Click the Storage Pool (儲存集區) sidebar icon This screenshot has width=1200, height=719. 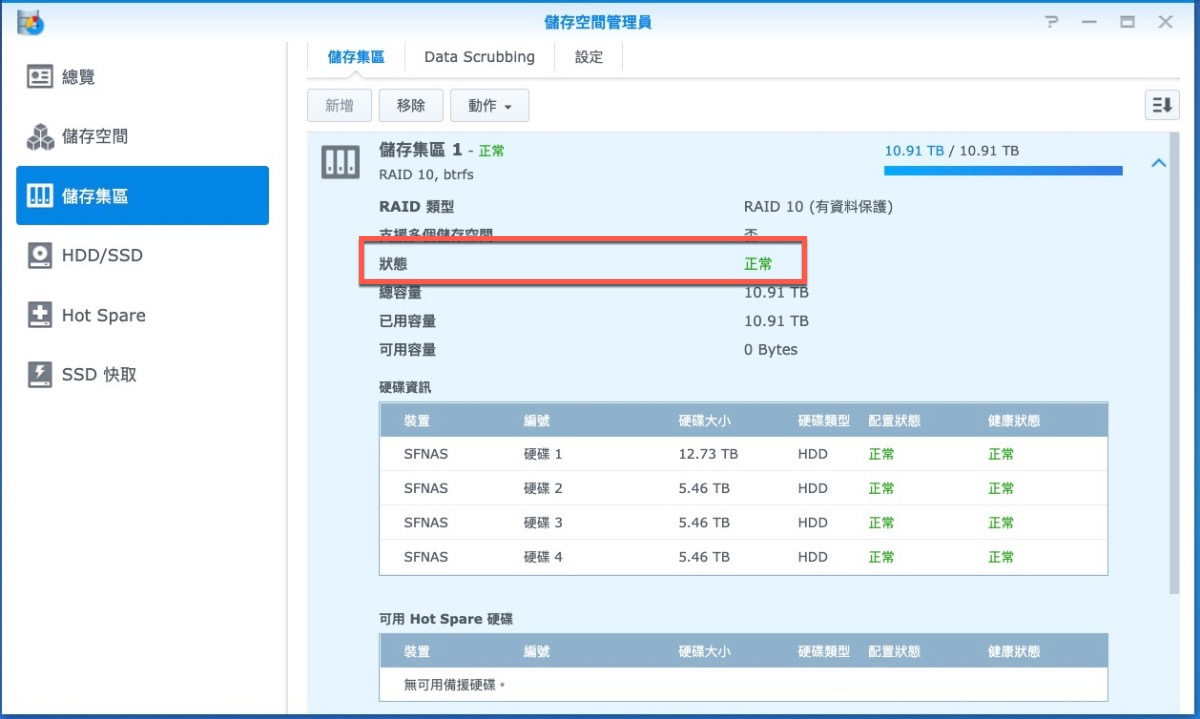coord(40,196)
